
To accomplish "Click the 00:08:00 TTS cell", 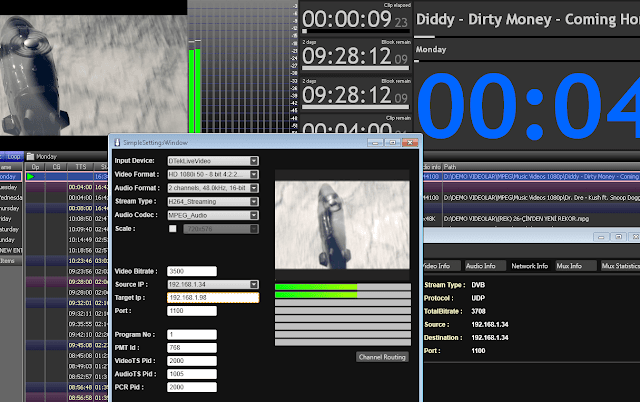I will [80, 208].
